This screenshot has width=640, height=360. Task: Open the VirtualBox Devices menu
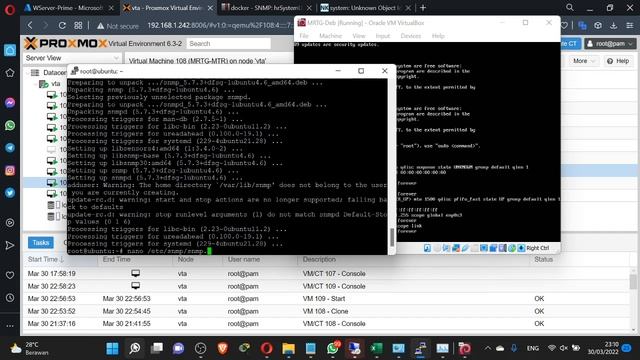[410, 36]
